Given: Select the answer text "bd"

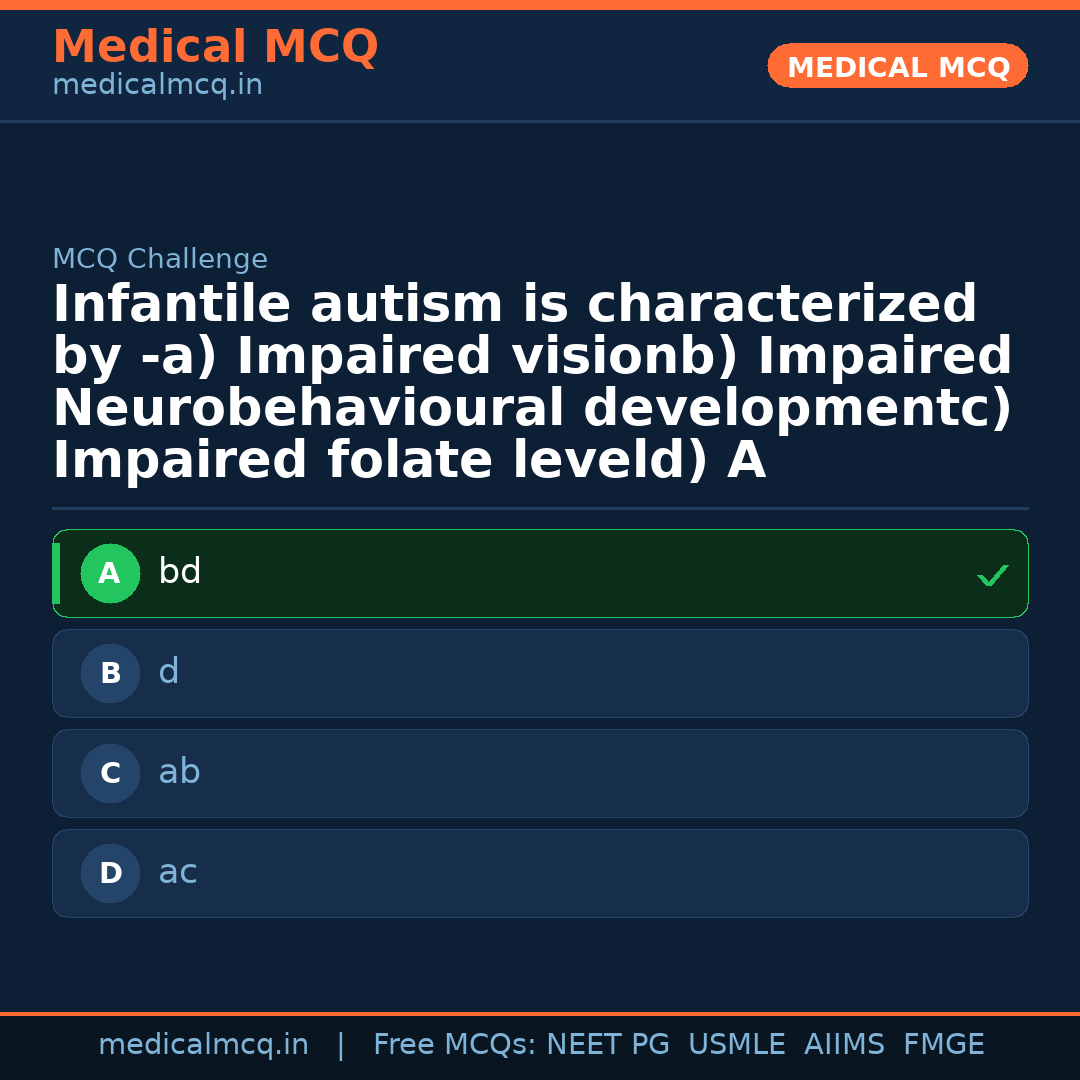Looking at the screenshot, I should 180,572.
